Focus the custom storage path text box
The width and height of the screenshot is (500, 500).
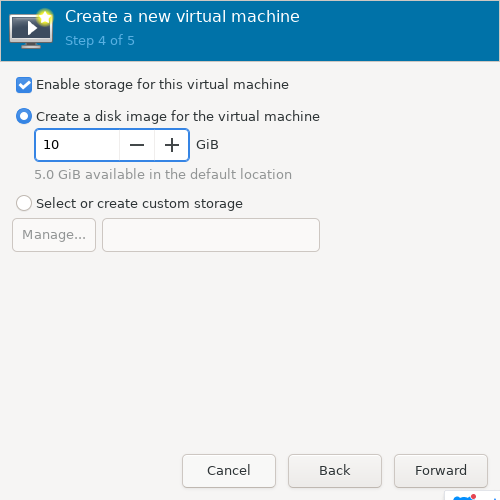point(211,235)
